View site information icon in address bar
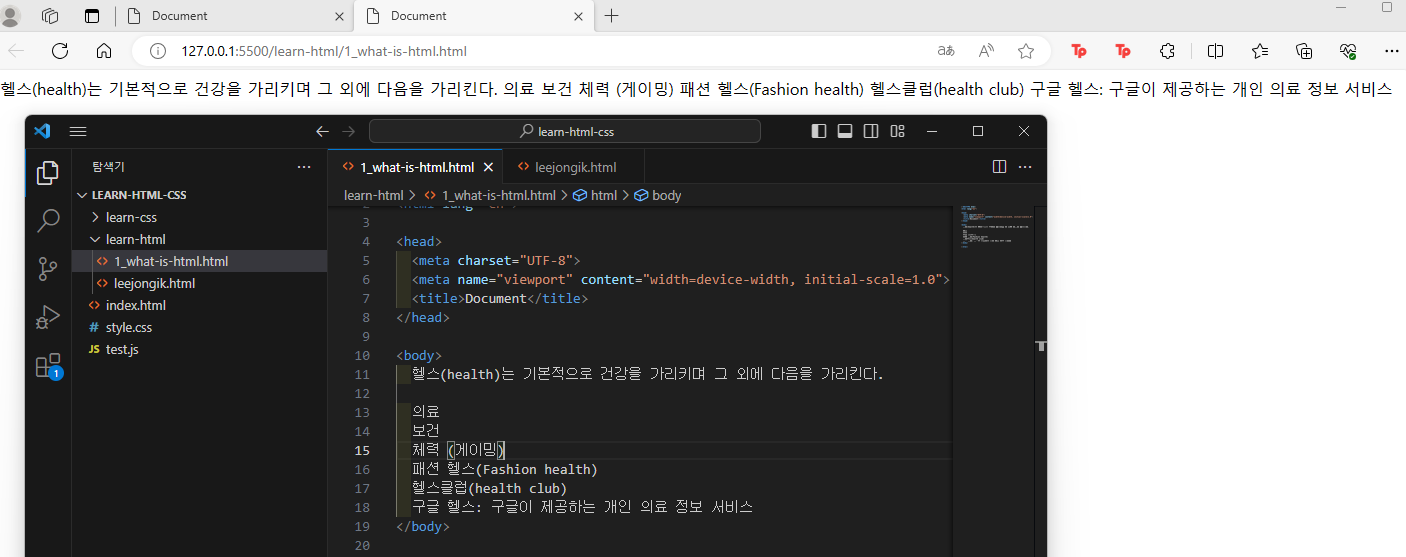The image size is (1406, 557). (x=156, y=51)
